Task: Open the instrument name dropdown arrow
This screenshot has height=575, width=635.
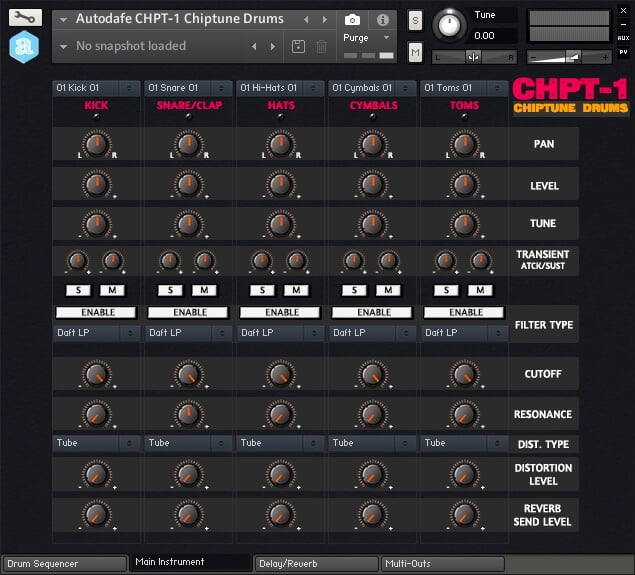Action: point(63,19)
